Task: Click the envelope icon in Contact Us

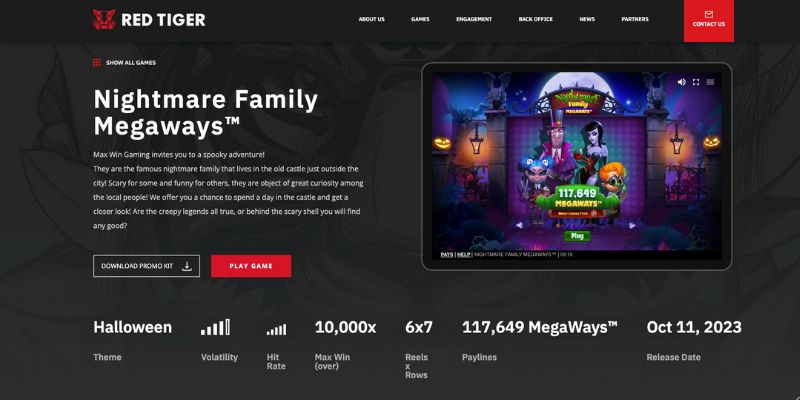Action: tap(709, 14)
